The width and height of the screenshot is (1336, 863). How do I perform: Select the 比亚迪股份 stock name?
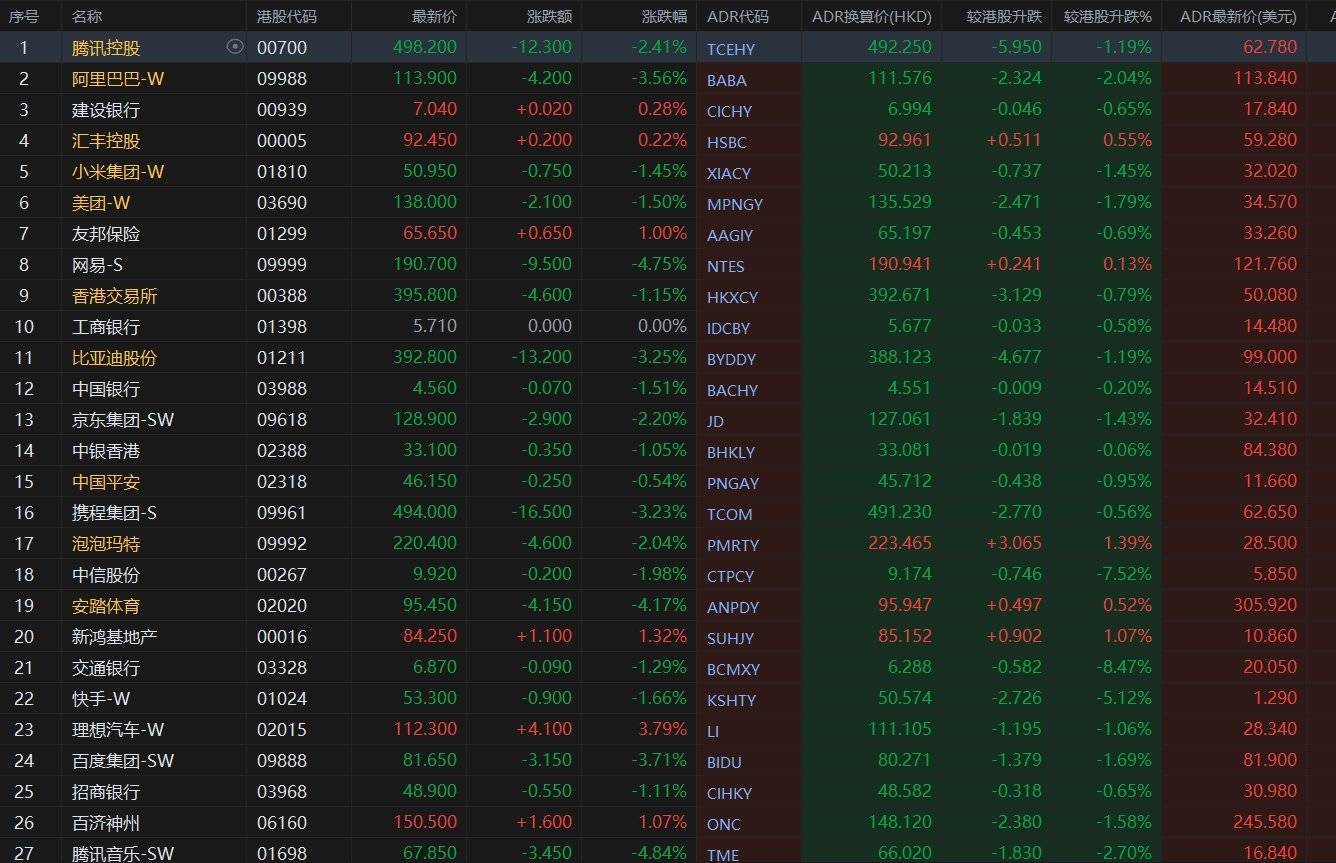point(115,357)
